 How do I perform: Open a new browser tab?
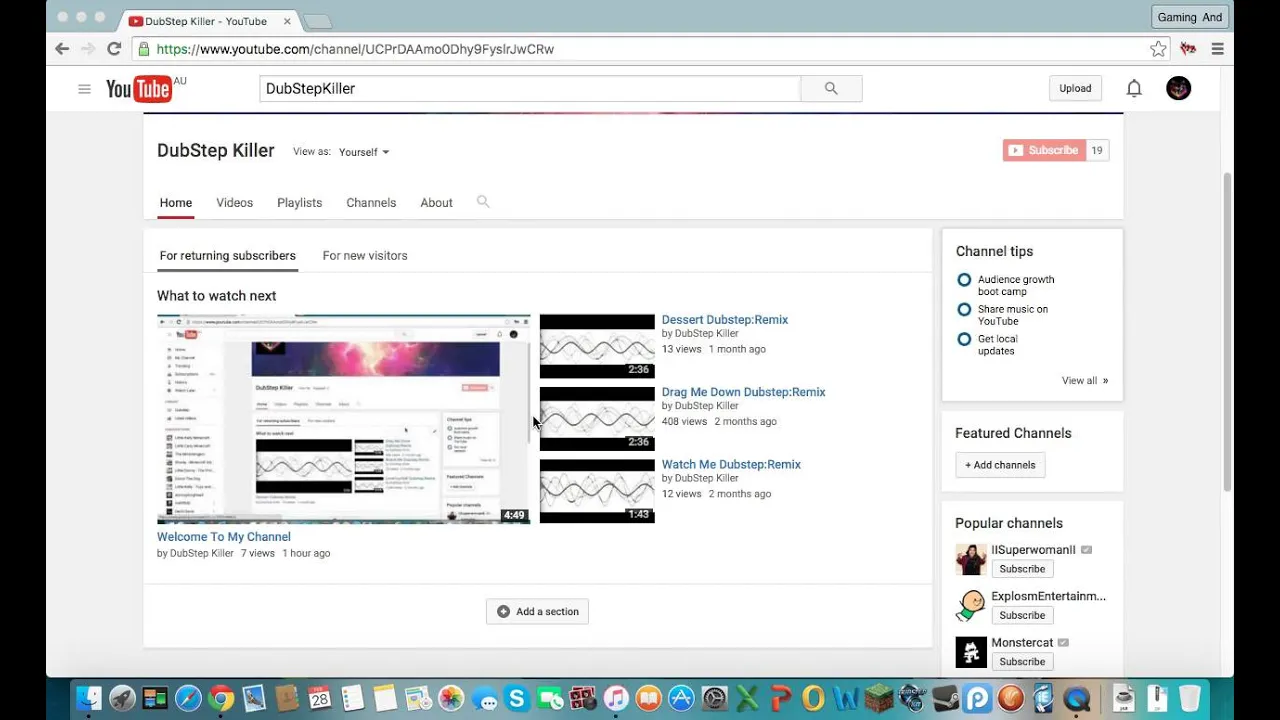317,21
